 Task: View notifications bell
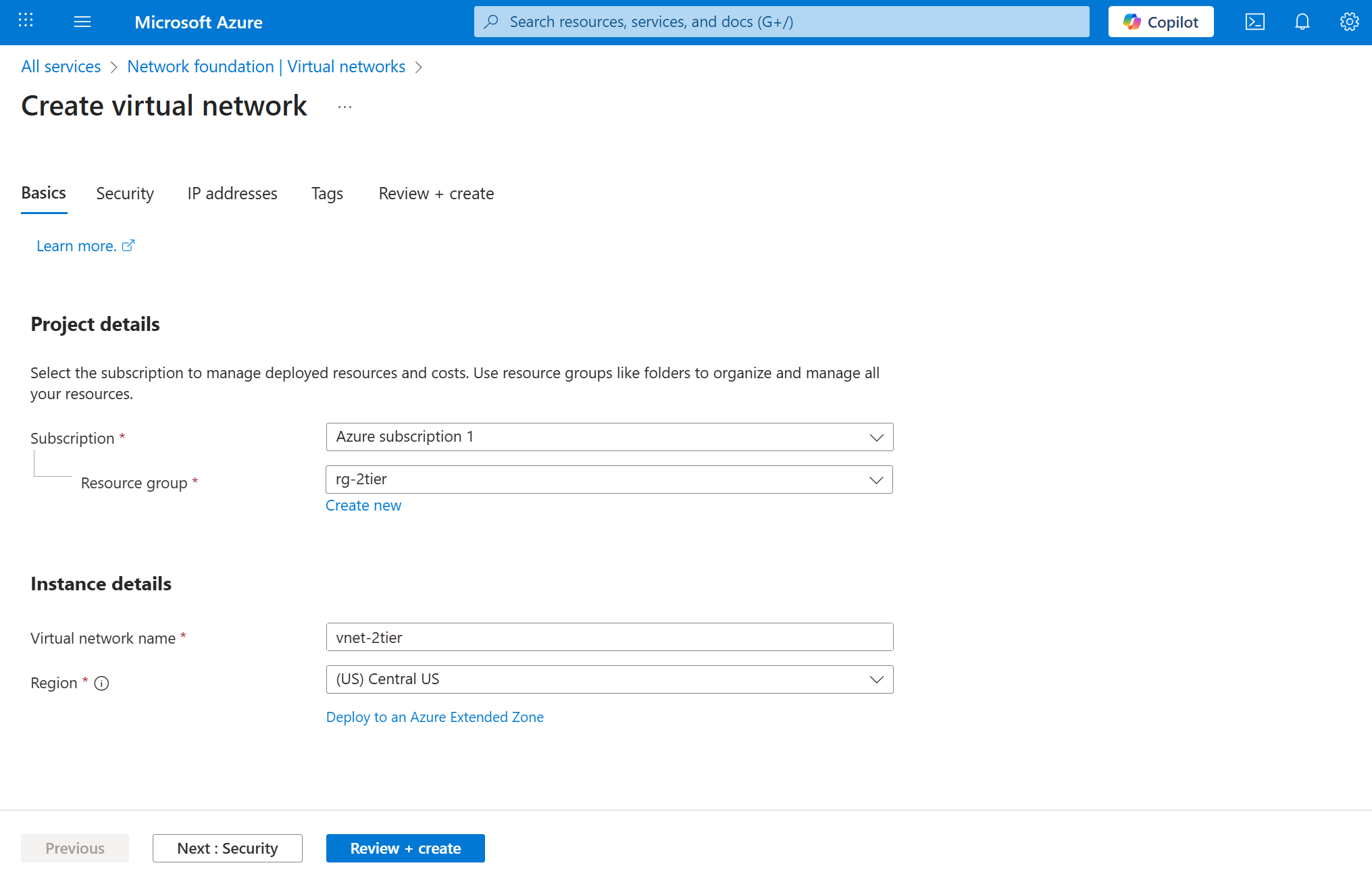(1302, 22)
